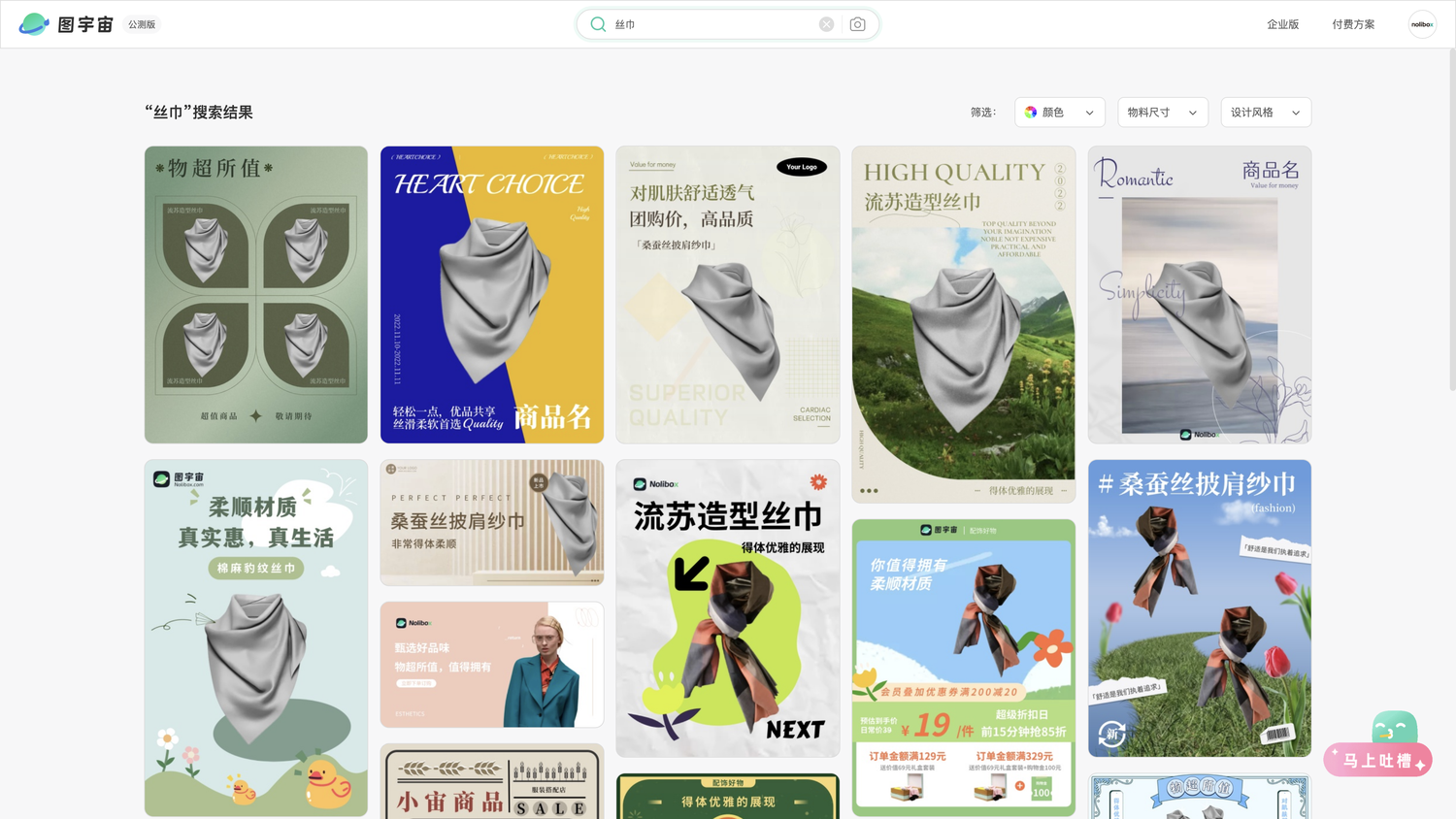Image resolution: width=1456 pixels, height=819 pixels.
Task: Expand the 设计风格 filter dropdown
Action: tap(1266, 113)
